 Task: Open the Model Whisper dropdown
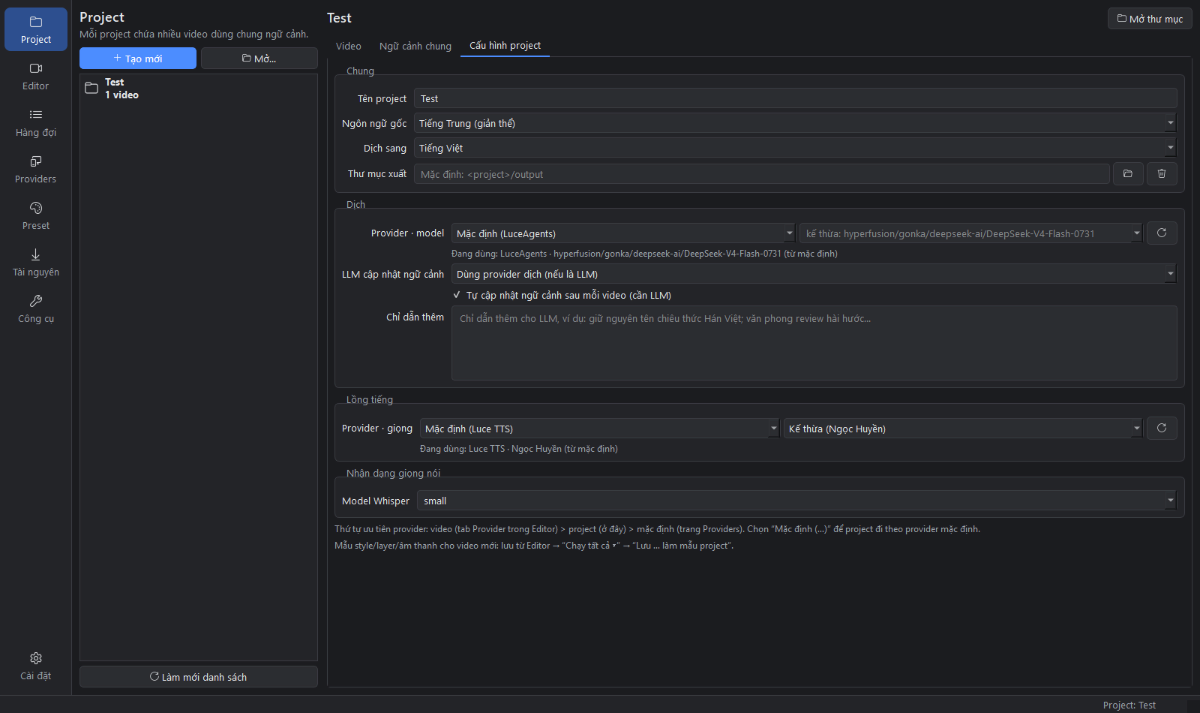click(797, 500)
